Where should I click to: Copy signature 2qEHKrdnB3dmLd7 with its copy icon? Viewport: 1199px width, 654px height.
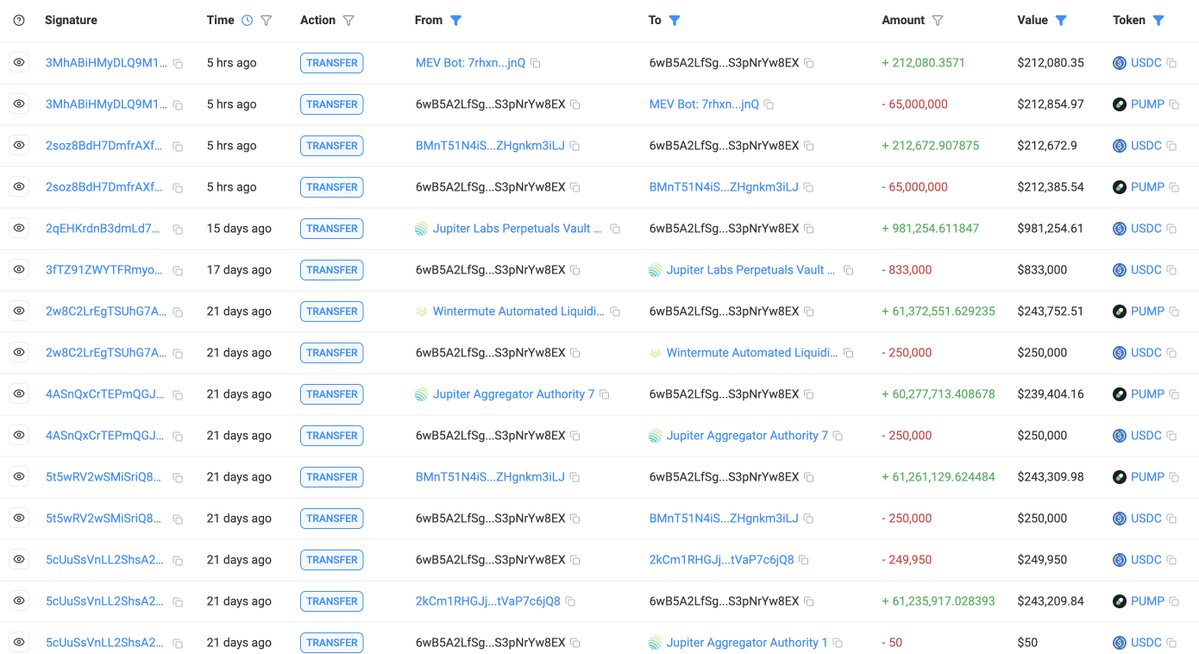(177, 229)
